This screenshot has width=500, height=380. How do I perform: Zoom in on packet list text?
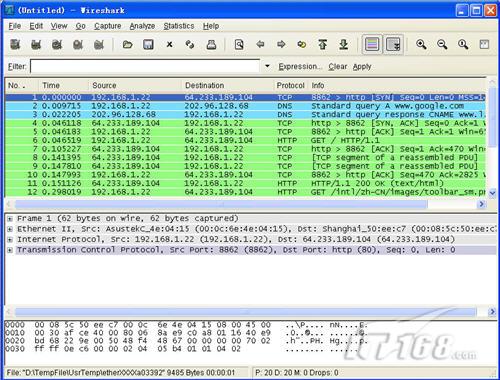pos(421,44)
